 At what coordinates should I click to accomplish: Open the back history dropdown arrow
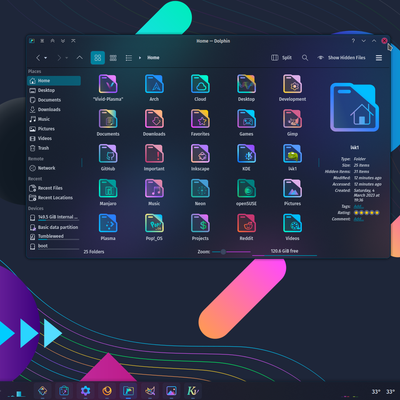pyautogui.click(x=46, y=58)
